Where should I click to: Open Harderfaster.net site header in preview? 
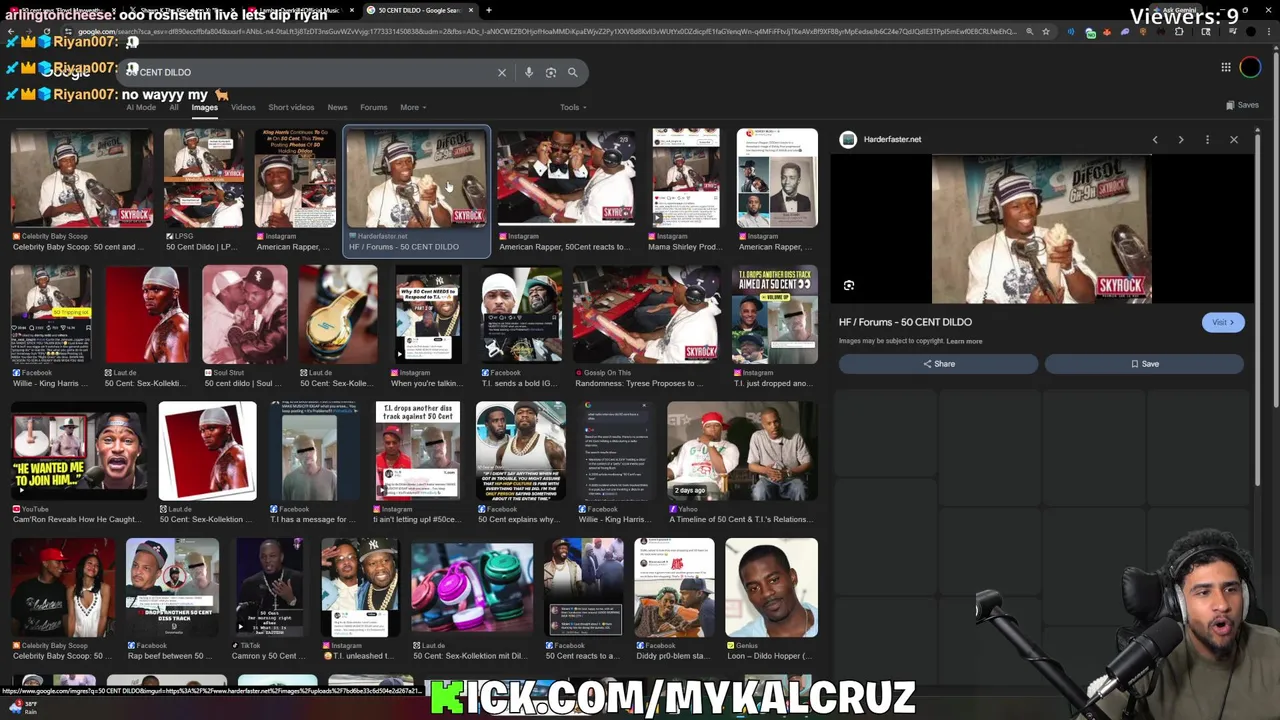coord(881,139)
